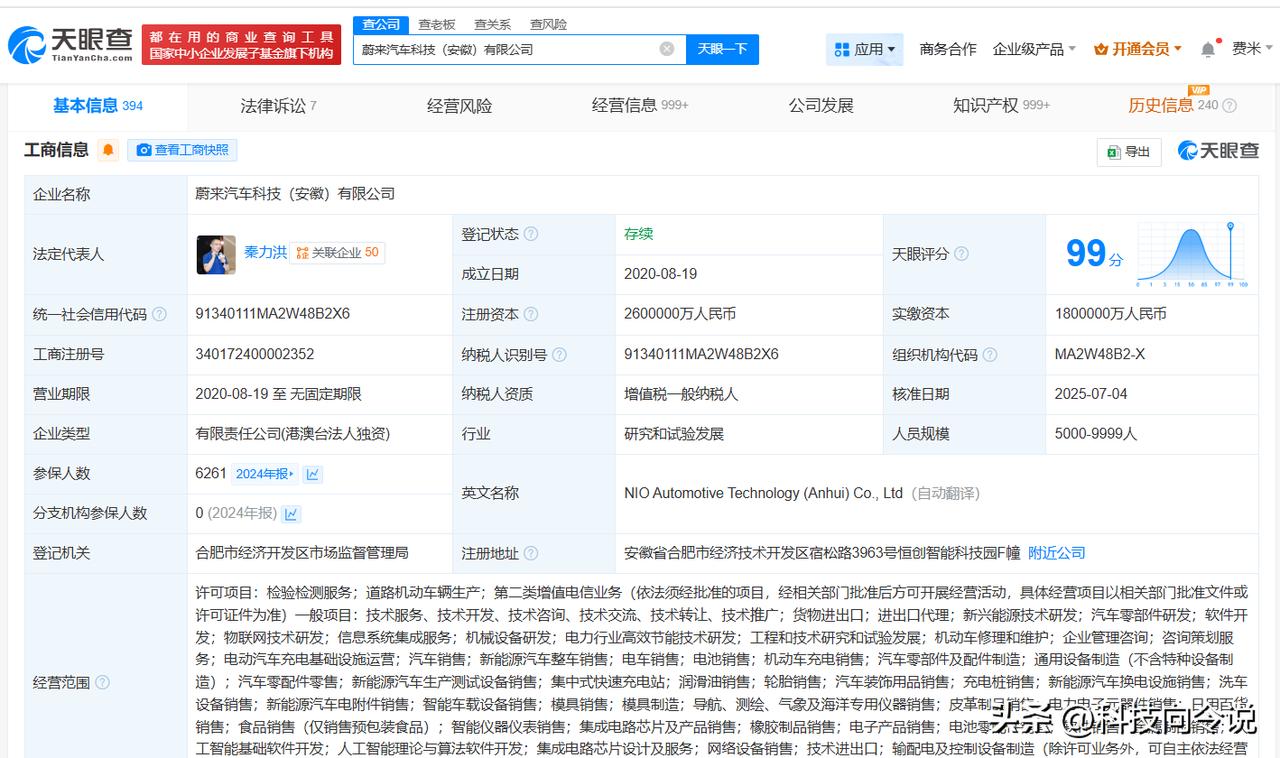Click 合肥市经济开发区市场监督管理局 registration authority
The height and width of the screenshot is (758, 1280).
(301, 553)
